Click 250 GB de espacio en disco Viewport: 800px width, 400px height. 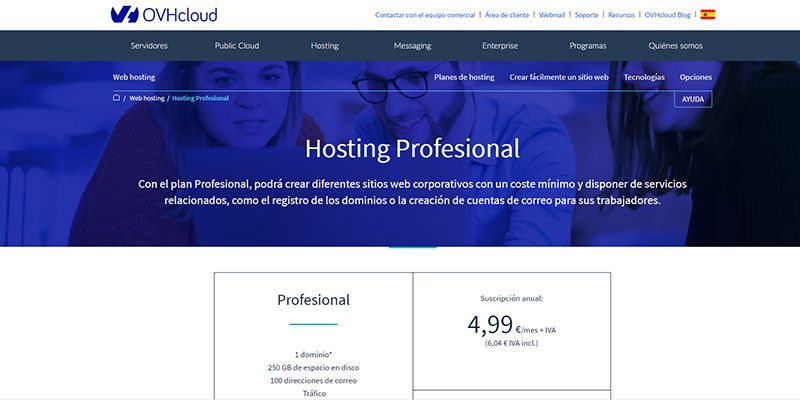(x=313, y=367)
